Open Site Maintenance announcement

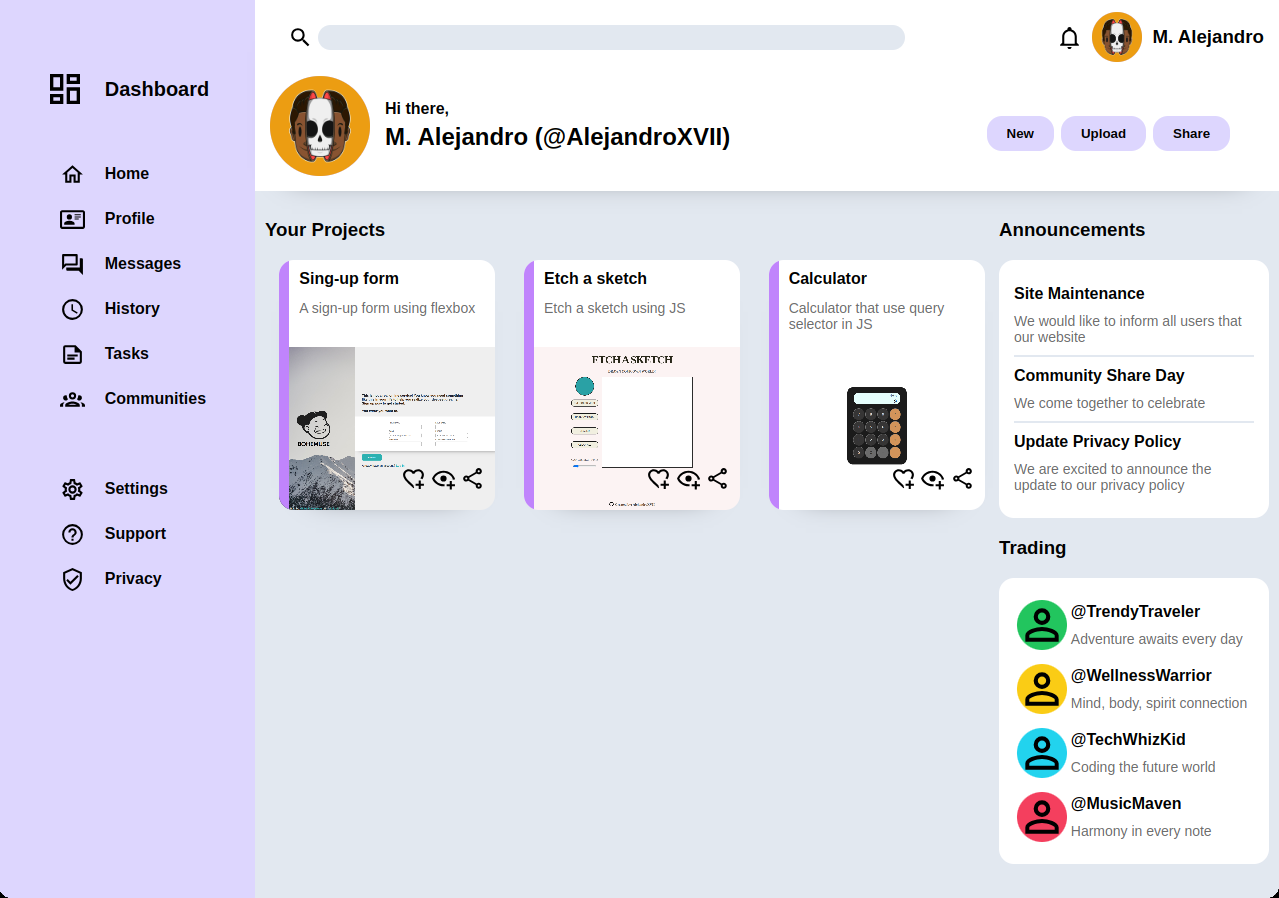tap(1078, 294)
